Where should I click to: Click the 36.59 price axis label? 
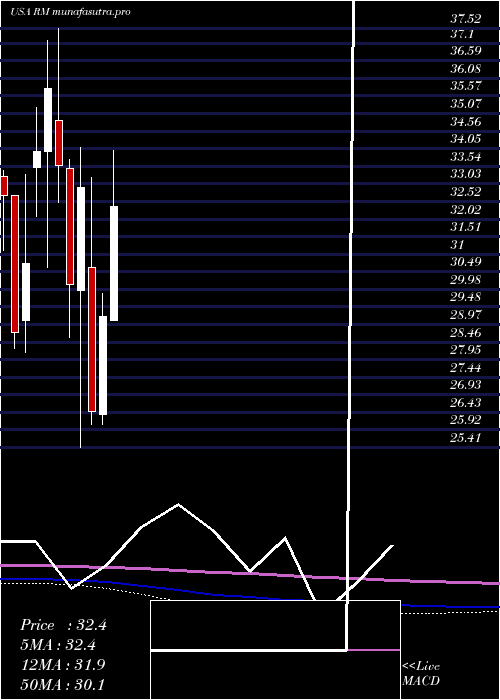pyautogui.click(x=466, y=51)
